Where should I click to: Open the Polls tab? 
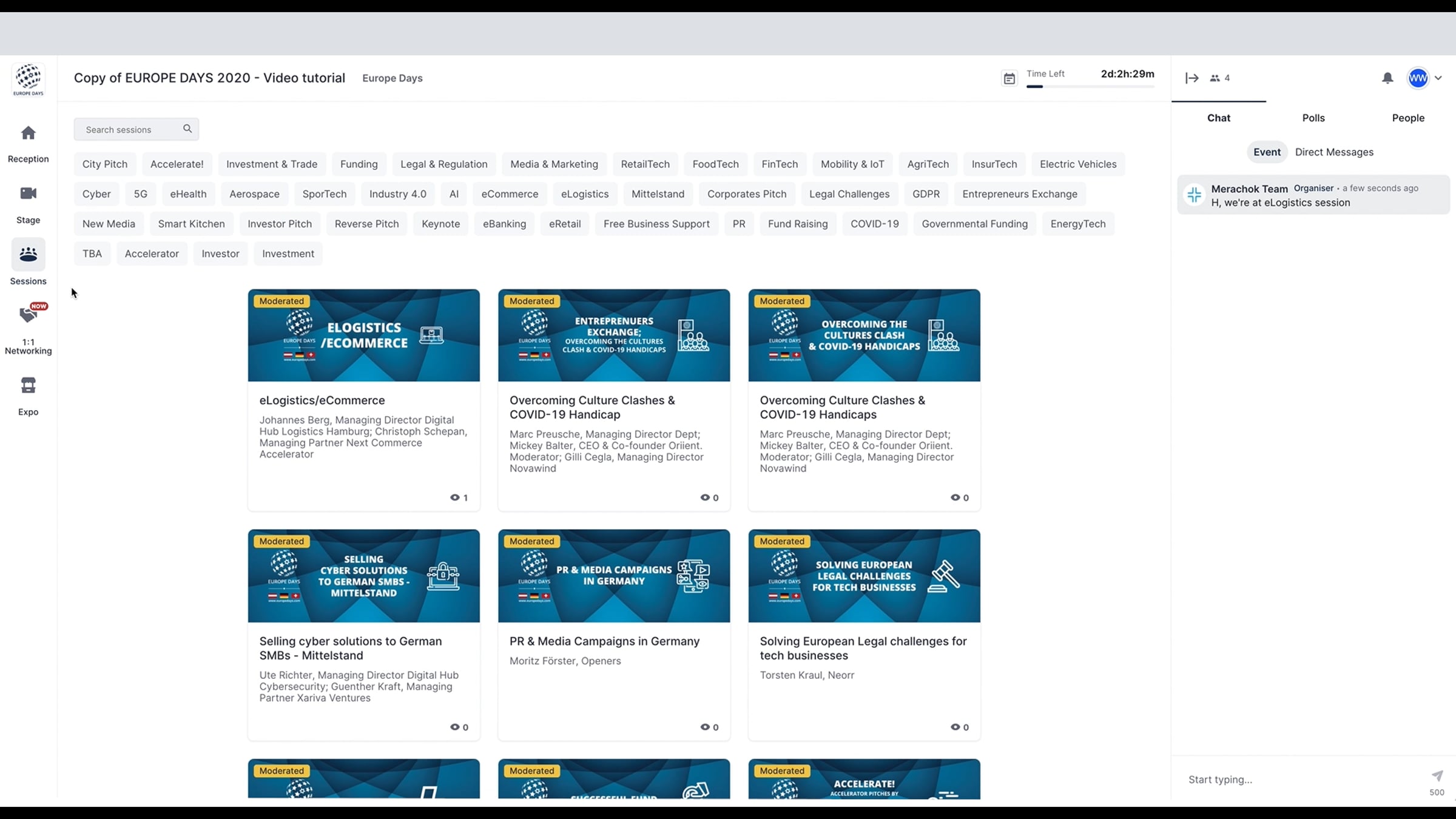[1313, 118]
